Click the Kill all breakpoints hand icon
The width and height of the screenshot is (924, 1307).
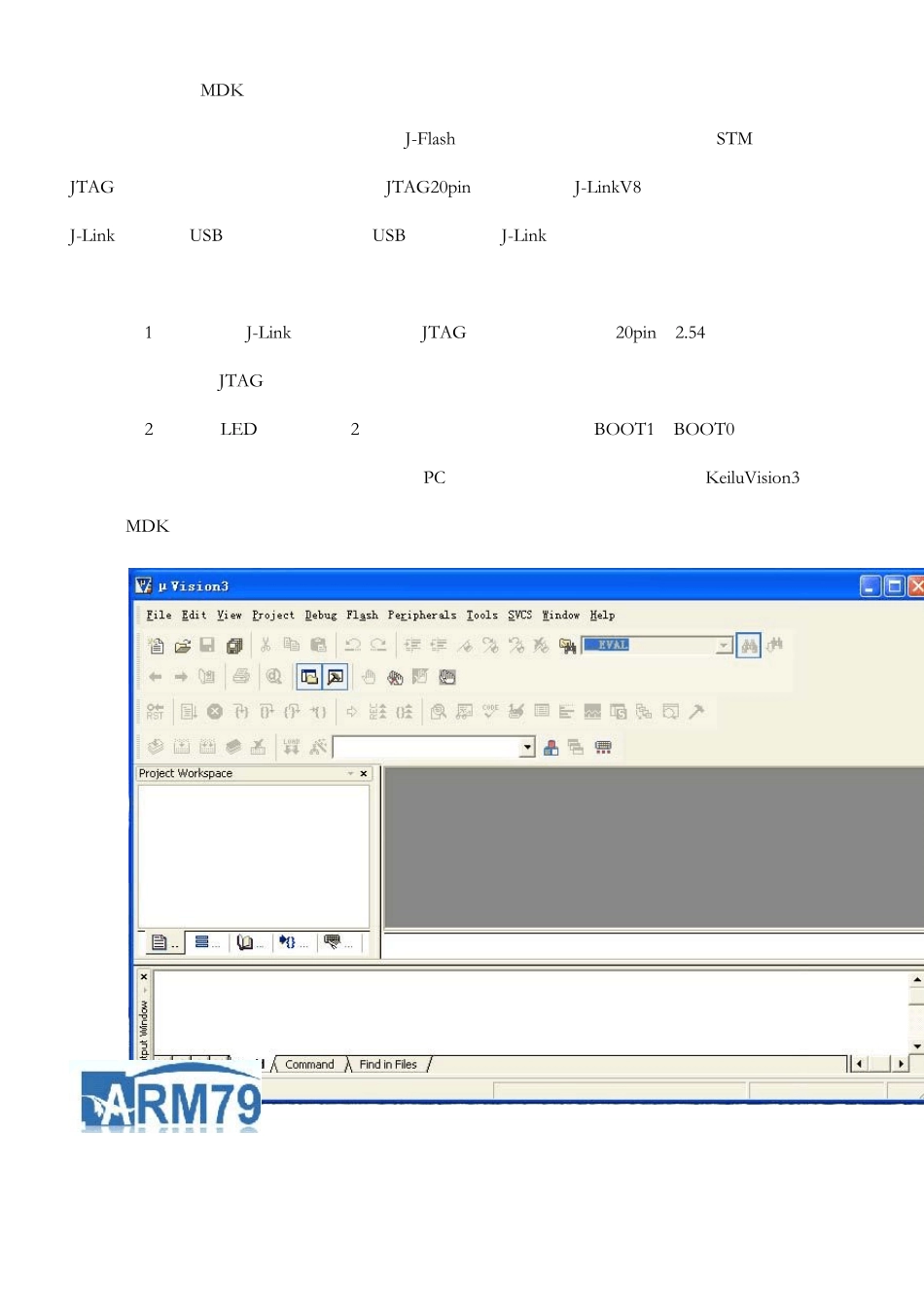point(395,677)
